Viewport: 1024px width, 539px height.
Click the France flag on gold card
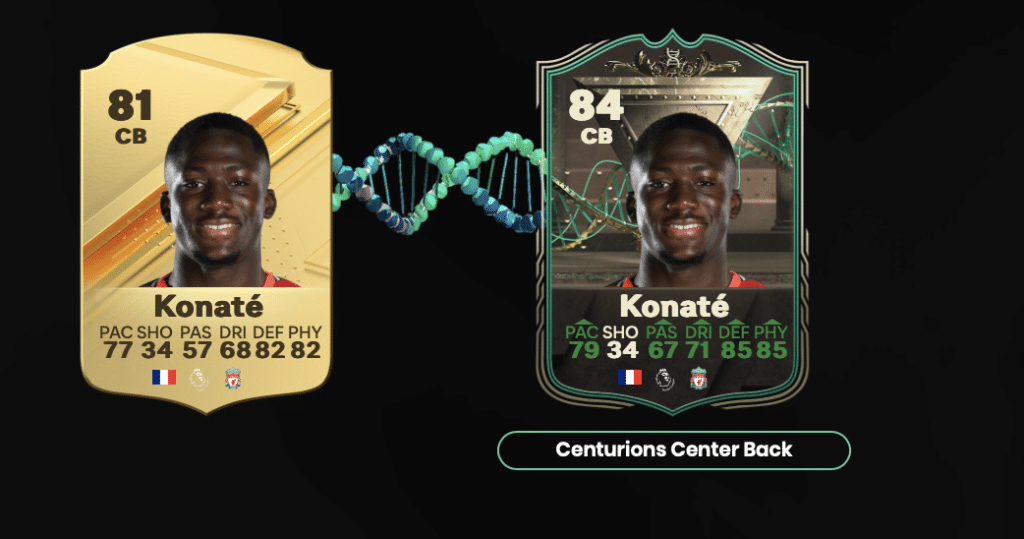point(164,377)
